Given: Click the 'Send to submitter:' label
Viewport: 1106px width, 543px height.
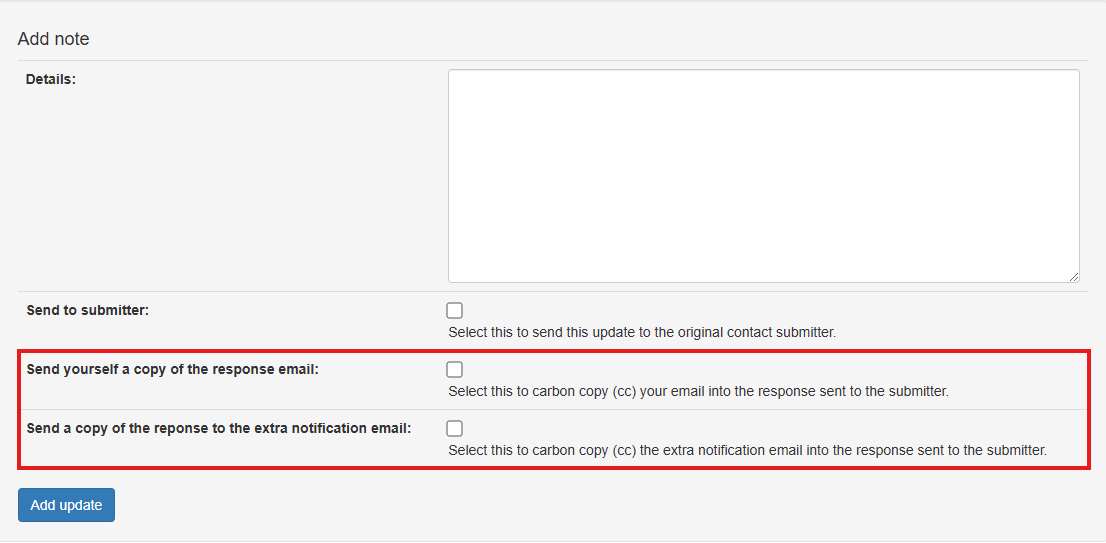Looking at the screenshot, I should [88, 310].
